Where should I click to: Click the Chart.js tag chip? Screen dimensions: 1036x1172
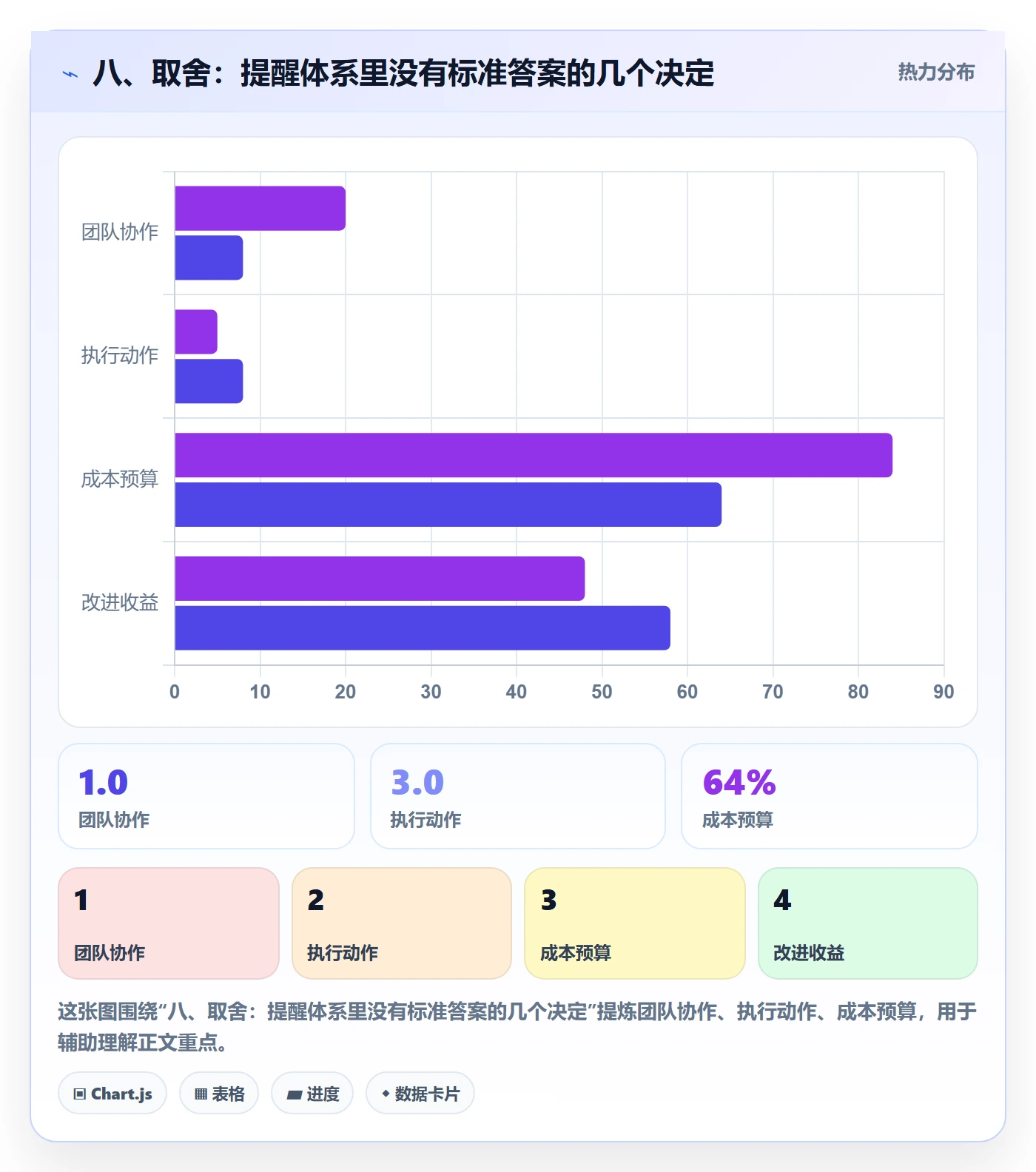click(x=112, y=1093)
